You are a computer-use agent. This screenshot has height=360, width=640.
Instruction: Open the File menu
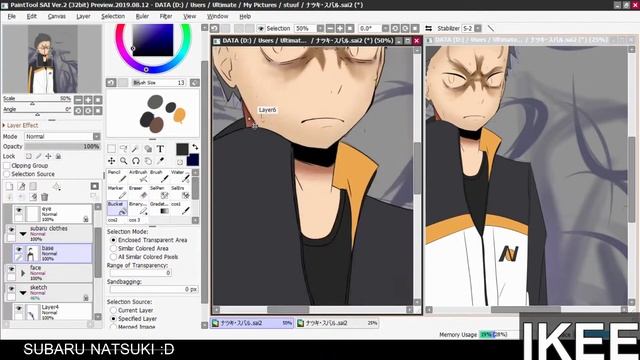(x=12, y=16)
